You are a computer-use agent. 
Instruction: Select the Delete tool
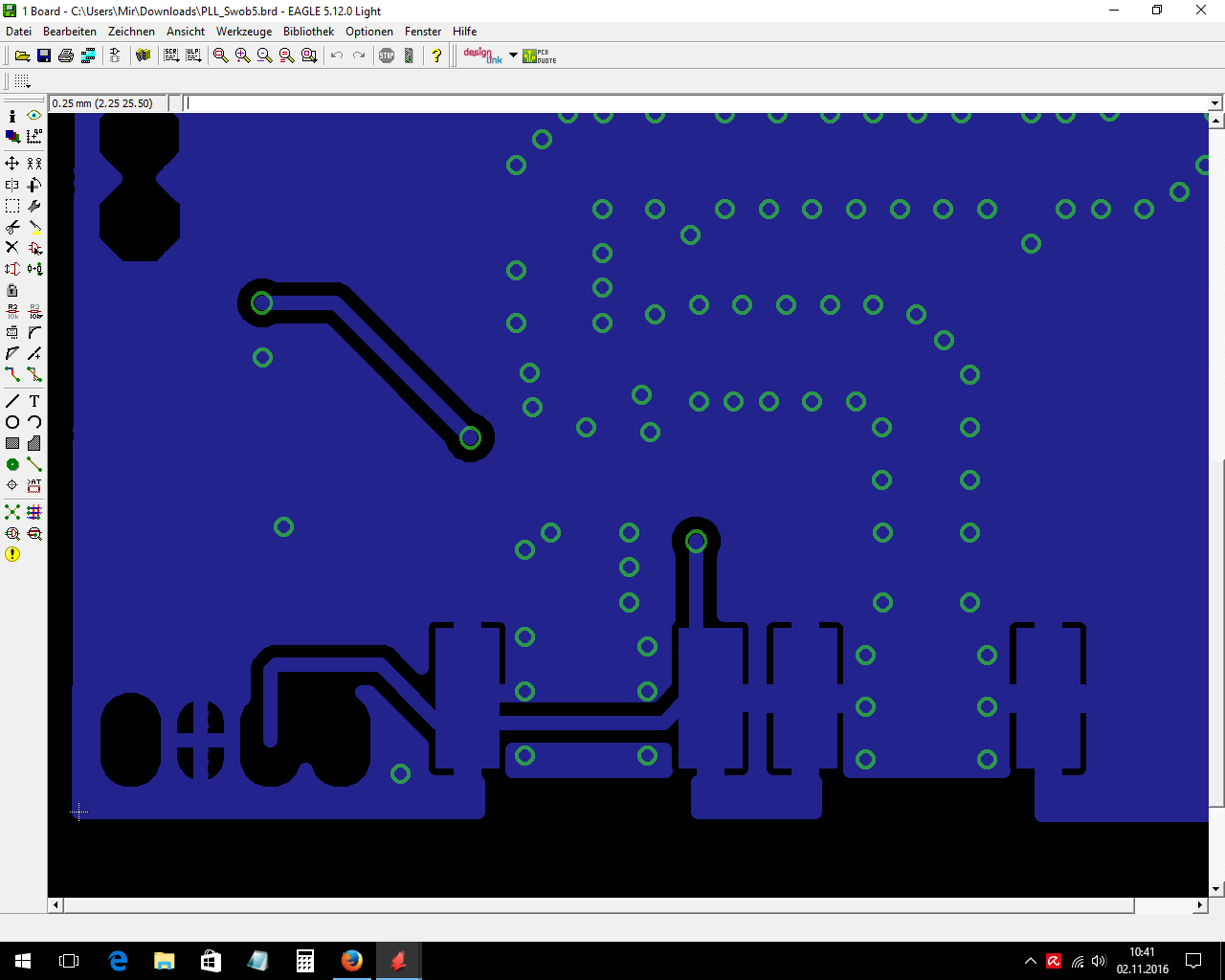(x=12, y=248)
